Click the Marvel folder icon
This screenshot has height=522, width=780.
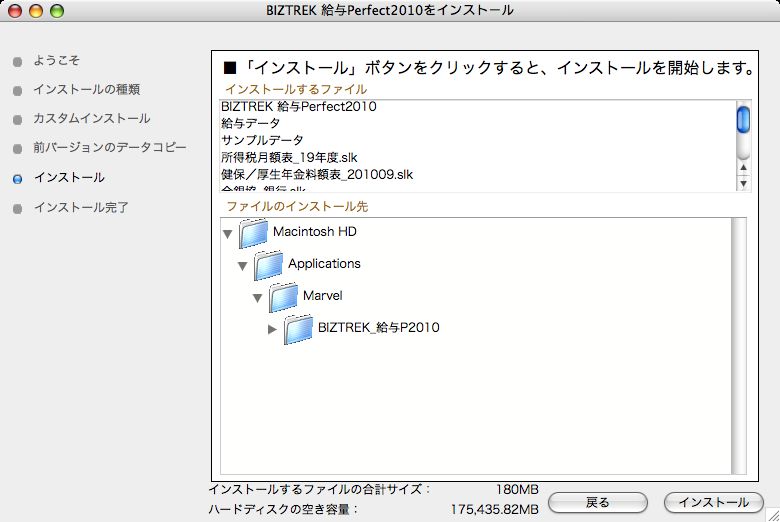[x=284, y=297]
